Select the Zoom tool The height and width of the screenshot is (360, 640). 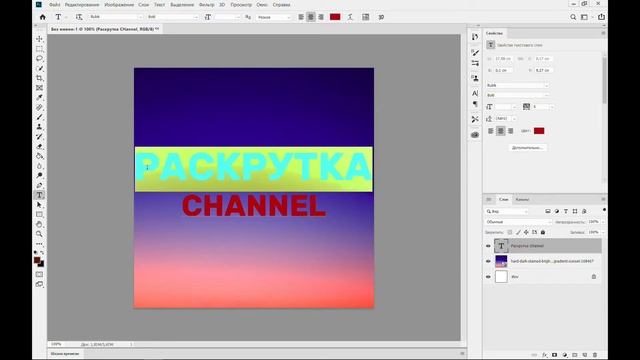click(x=39, y=234)
